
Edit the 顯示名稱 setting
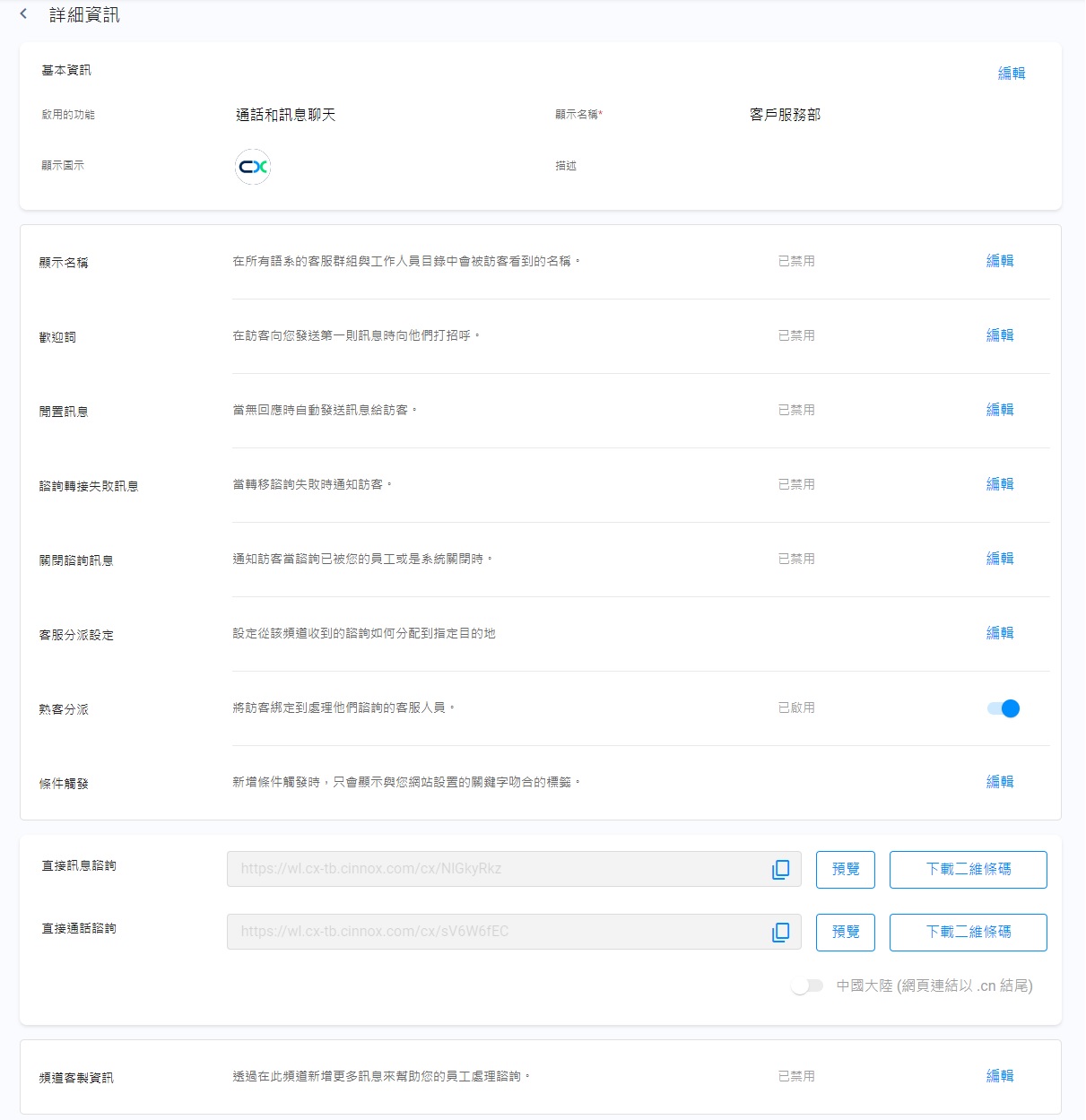pos(1000,261)
